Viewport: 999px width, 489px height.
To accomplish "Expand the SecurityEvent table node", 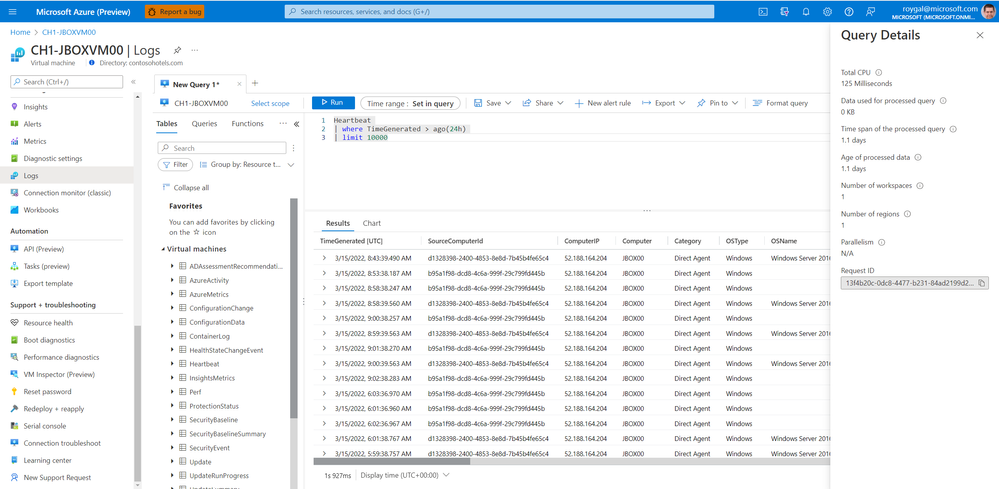I will click(173, 448).
